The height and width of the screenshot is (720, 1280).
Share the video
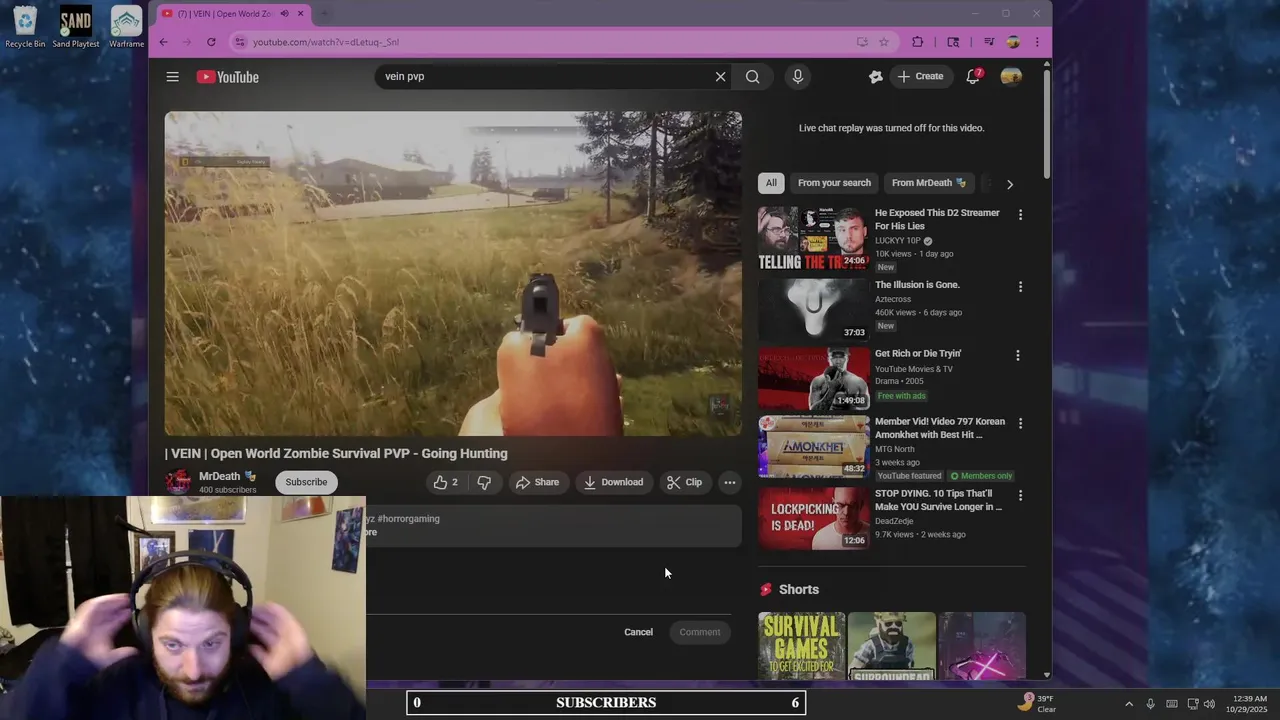click(537, 482)
